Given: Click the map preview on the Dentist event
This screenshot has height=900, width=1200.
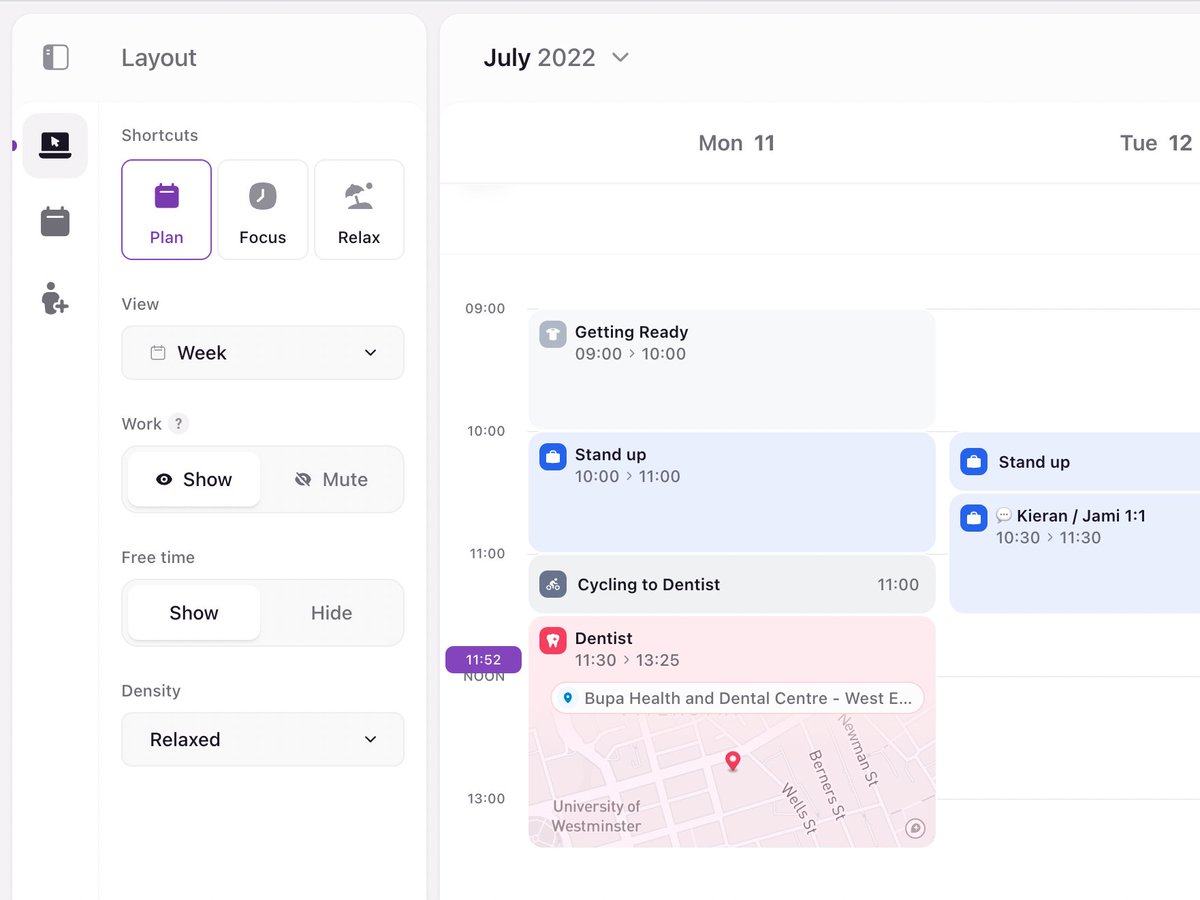Looking at the screenshot, I should [732, 790].
